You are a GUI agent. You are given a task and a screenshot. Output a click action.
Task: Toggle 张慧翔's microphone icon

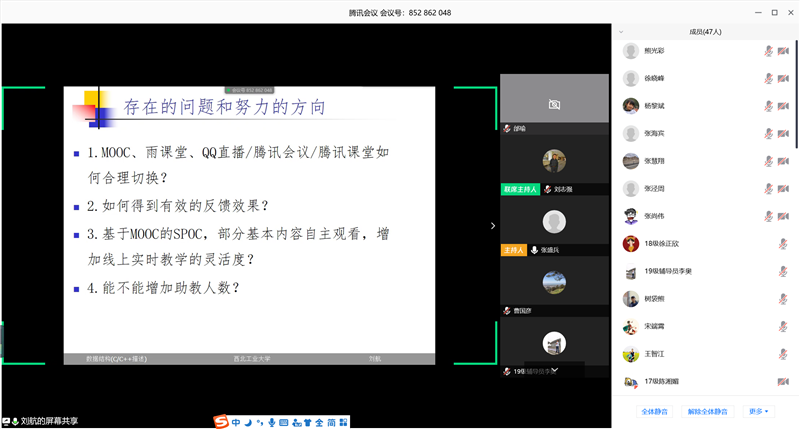coord(768,161)
